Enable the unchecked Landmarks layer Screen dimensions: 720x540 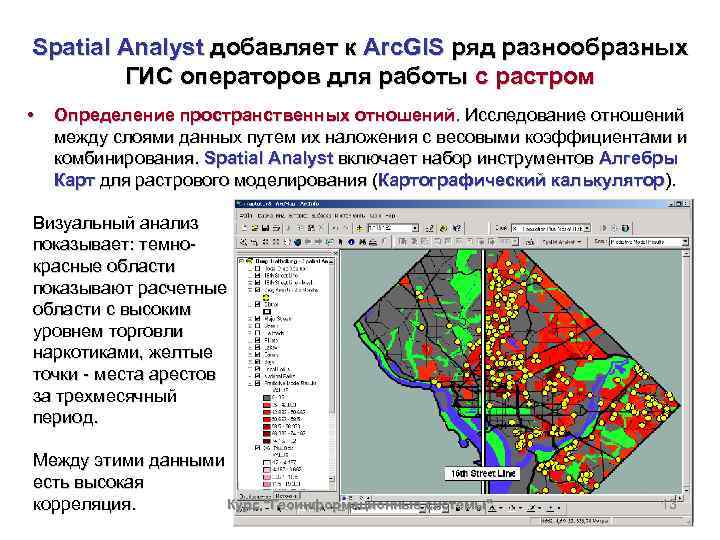pyautogui.click(x=257, y=333)
